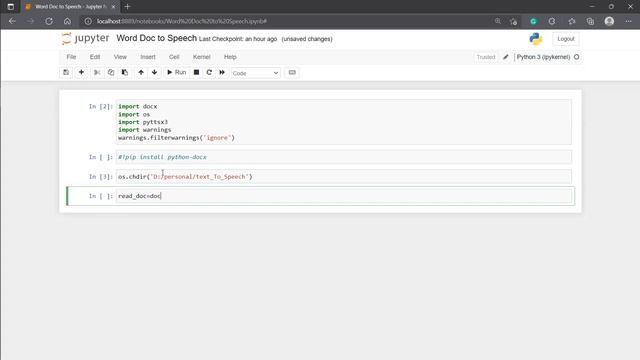640x360 pixels.
Task: Open the tab actions menu icon
Action: point(11,7)
